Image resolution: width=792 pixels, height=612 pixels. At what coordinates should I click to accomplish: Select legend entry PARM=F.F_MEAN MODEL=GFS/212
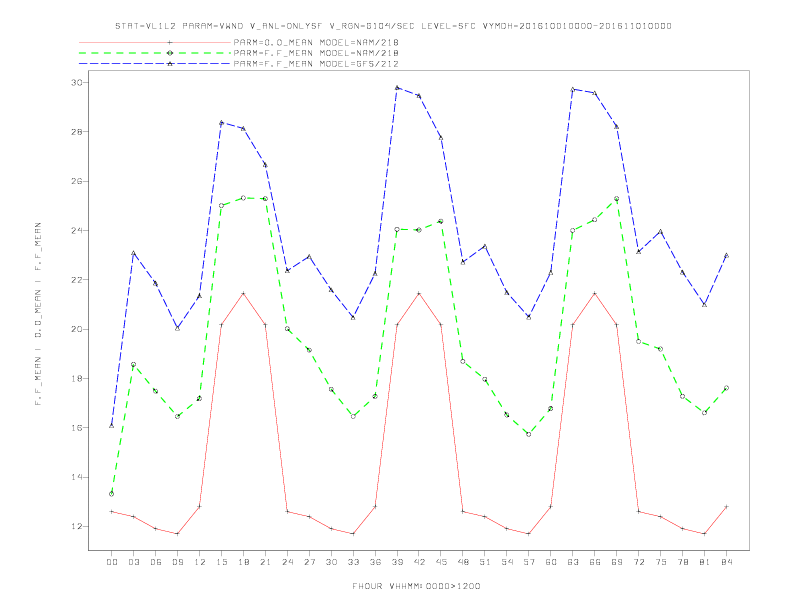[316, 64]
